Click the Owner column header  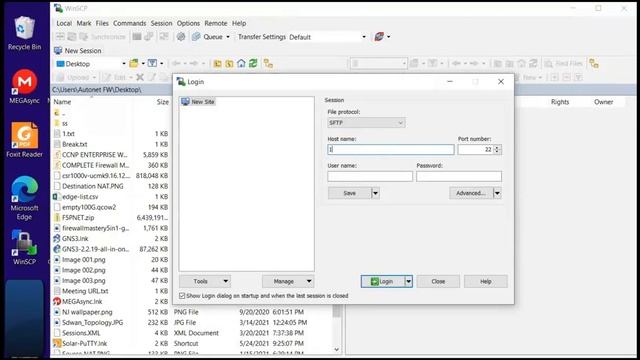coord(603,102)
